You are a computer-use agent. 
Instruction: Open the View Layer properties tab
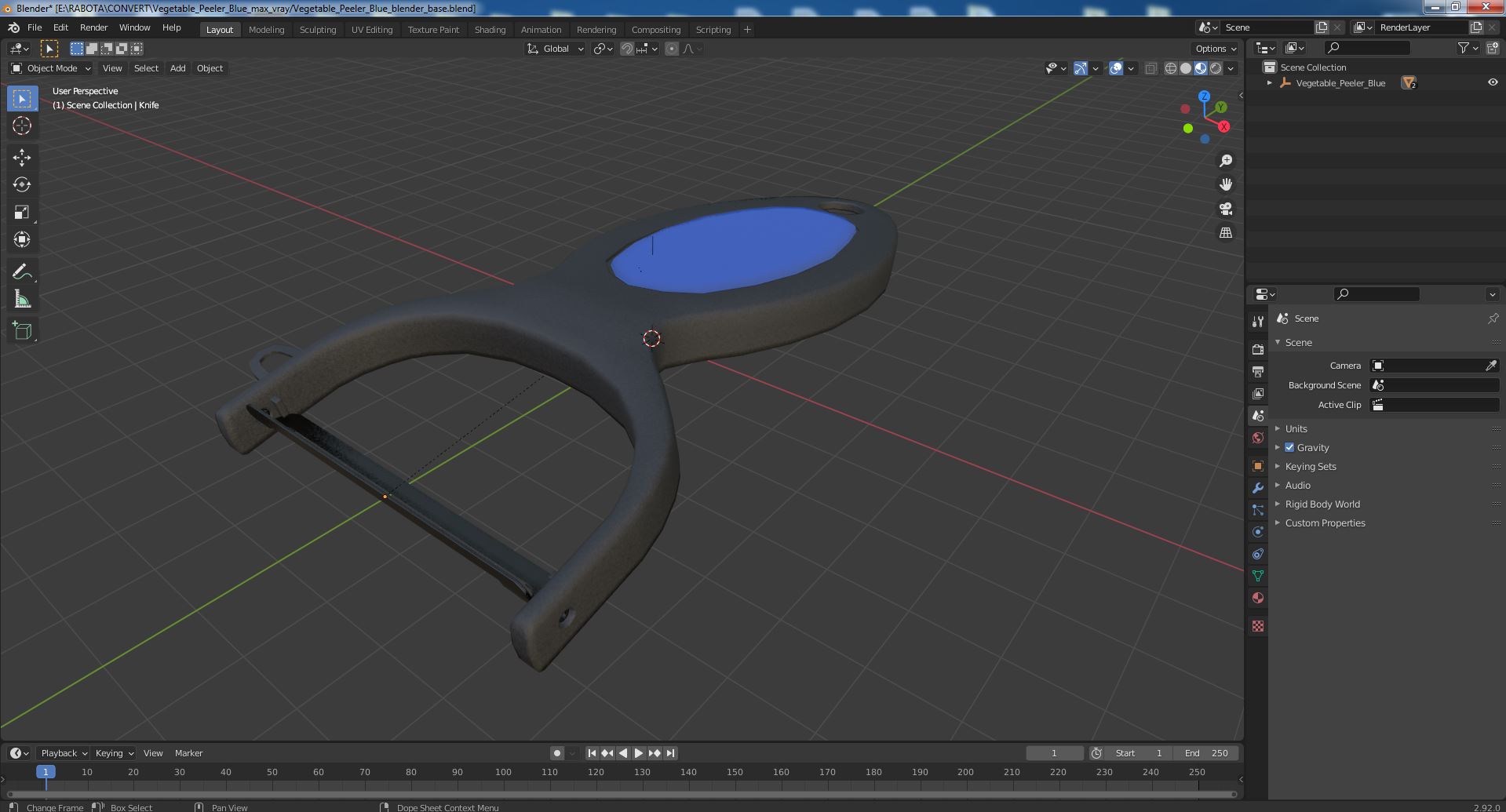(1258, 393)
